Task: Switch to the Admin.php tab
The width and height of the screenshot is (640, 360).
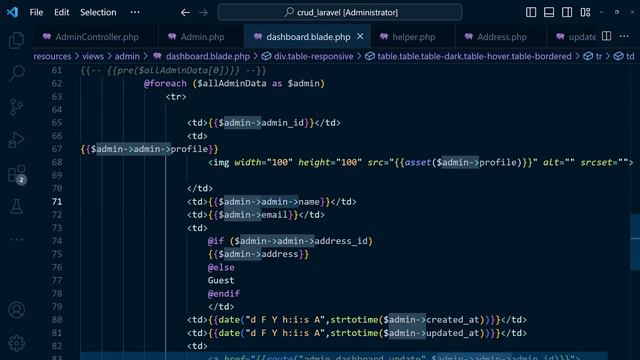Action: 201,37
